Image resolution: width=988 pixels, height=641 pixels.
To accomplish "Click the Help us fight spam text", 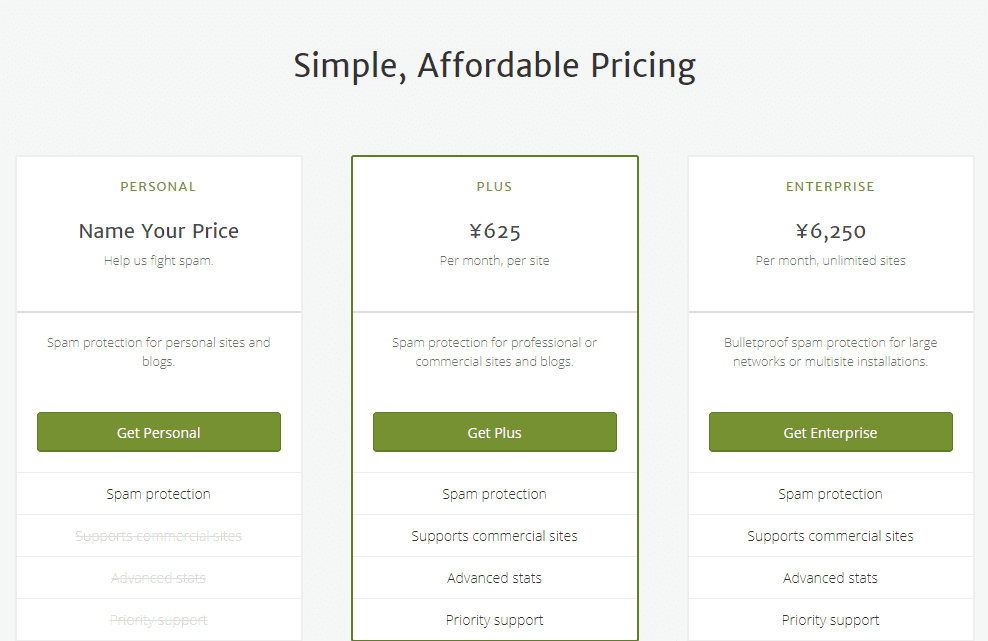I will [159, 261].
